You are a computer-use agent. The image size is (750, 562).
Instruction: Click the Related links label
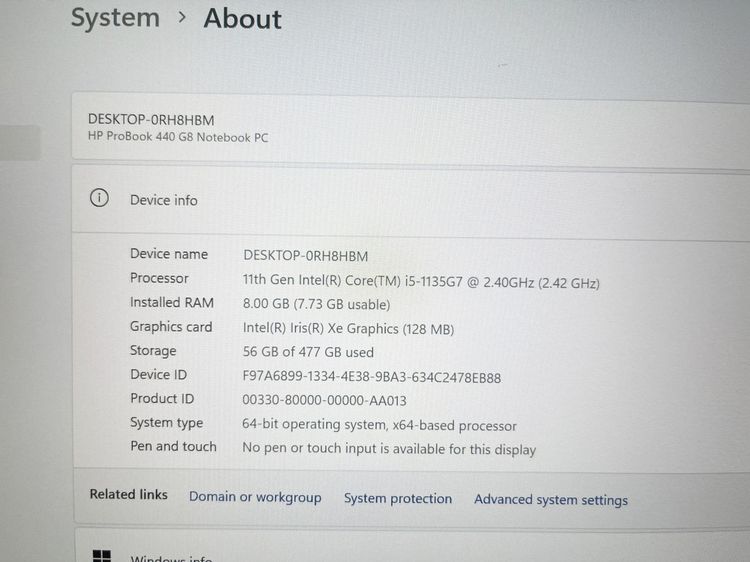point(129,494)
